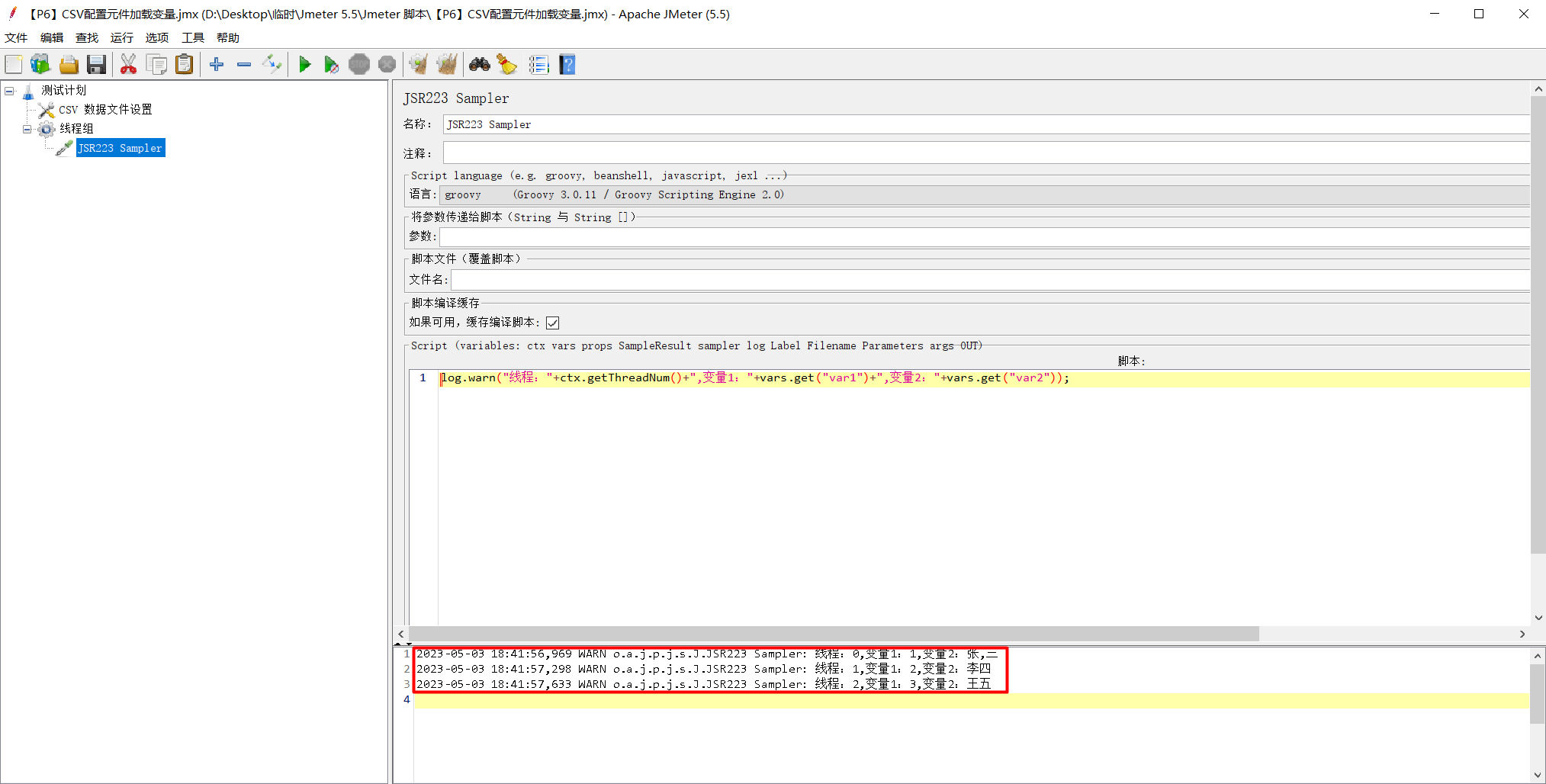Reset search with the yellow broom icon
This screenshot has height=784, width=1546.
click(x=507, y=65)
